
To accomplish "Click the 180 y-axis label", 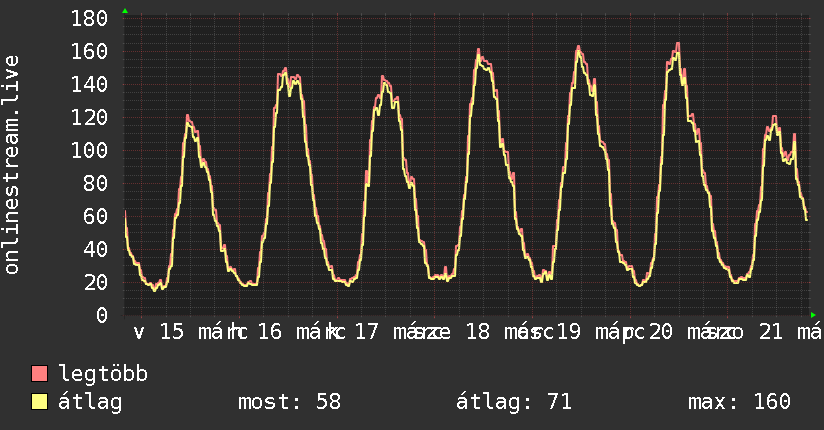I will (x=89, y=19).
